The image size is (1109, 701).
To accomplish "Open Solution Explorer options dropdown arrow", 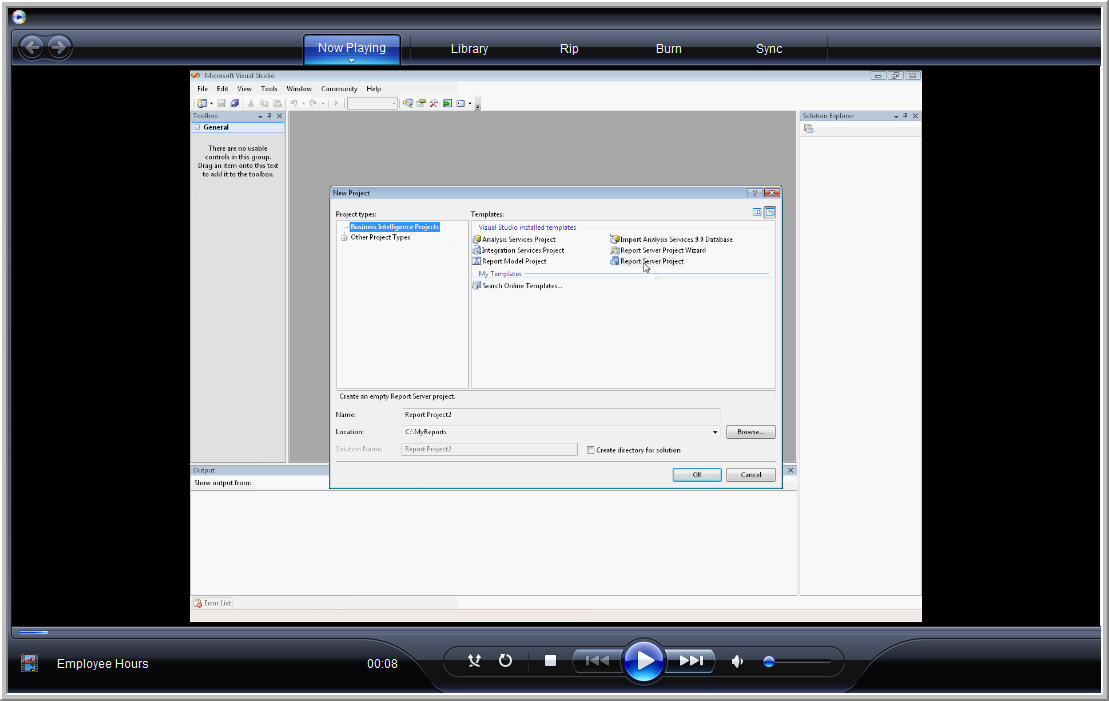I will coord(896,116).
